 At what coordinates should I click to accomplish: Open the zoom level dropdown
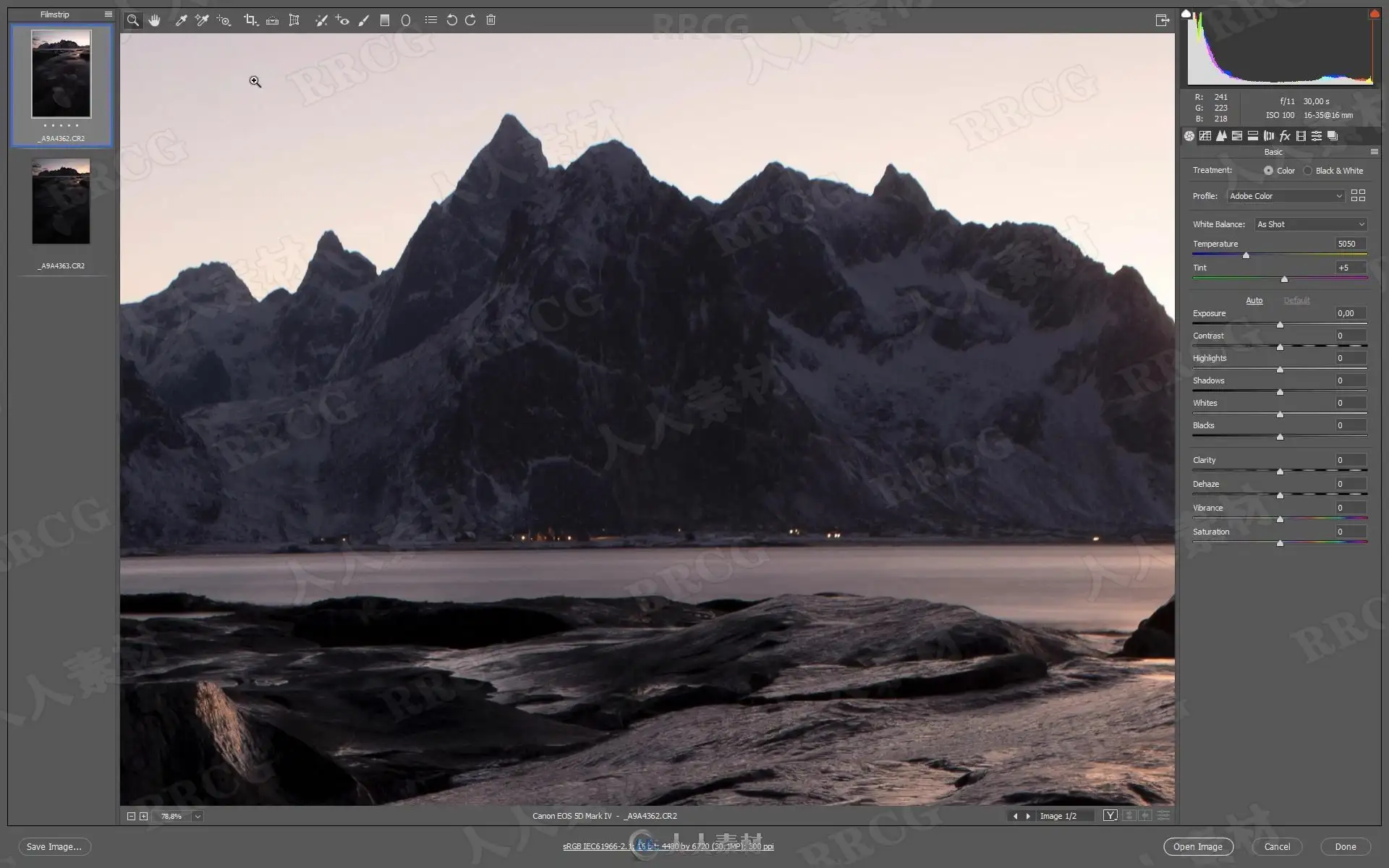pos(197,816)
